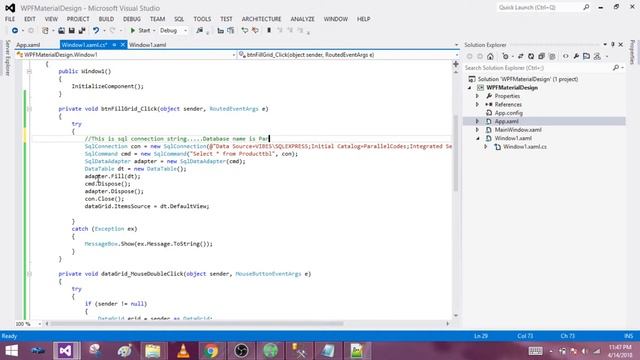Open the ARCHITECTURE menu
640x360 pixels.
(261, 19)
